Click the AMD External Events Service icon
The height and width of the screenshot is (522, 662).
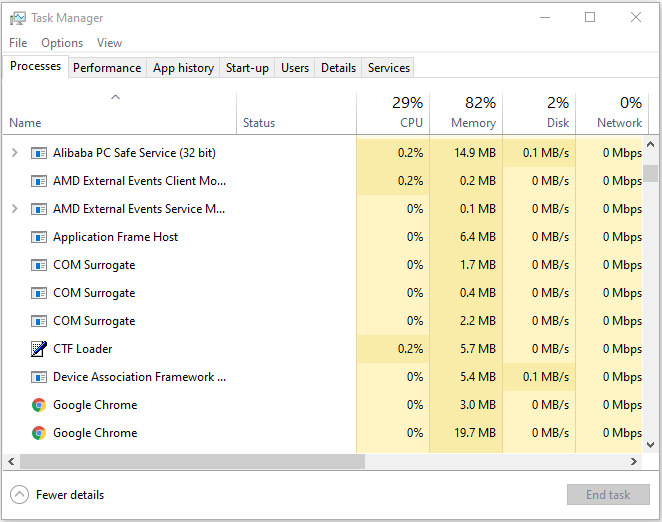tap(39, 209)
